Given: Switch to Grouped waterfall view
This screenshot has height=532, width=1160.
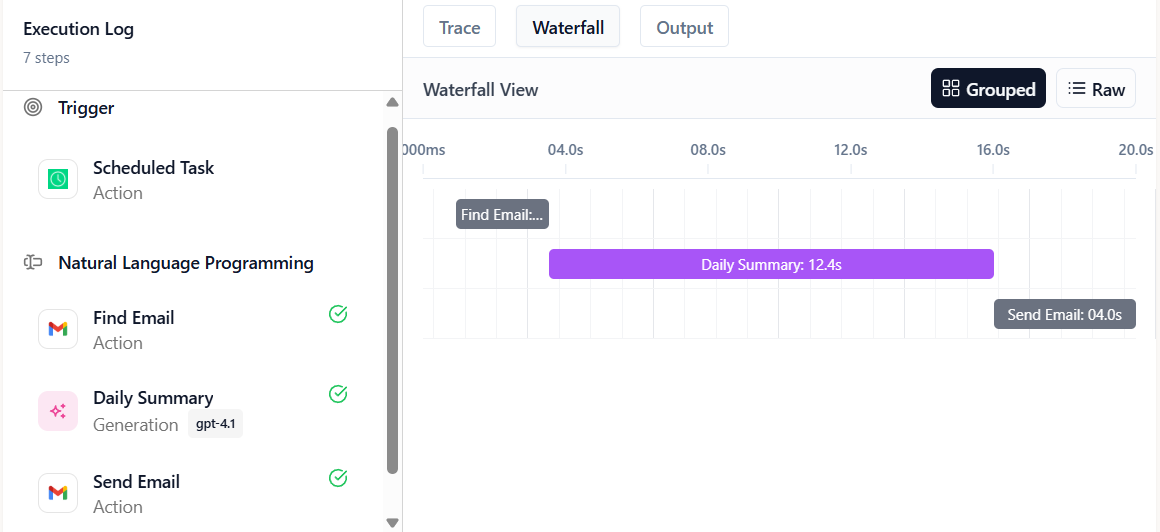Looking at the screenshot, I should pyautogui.click(x=988, y=89).
